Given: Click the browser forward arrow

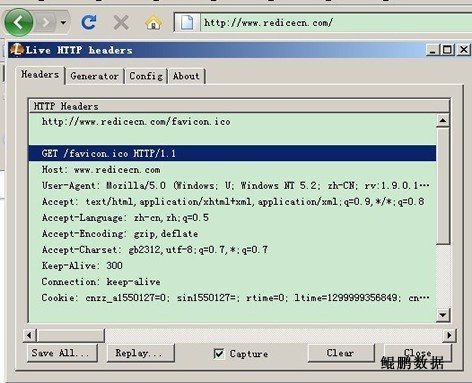Looking at the screenshot, I should tap(45, 23).
